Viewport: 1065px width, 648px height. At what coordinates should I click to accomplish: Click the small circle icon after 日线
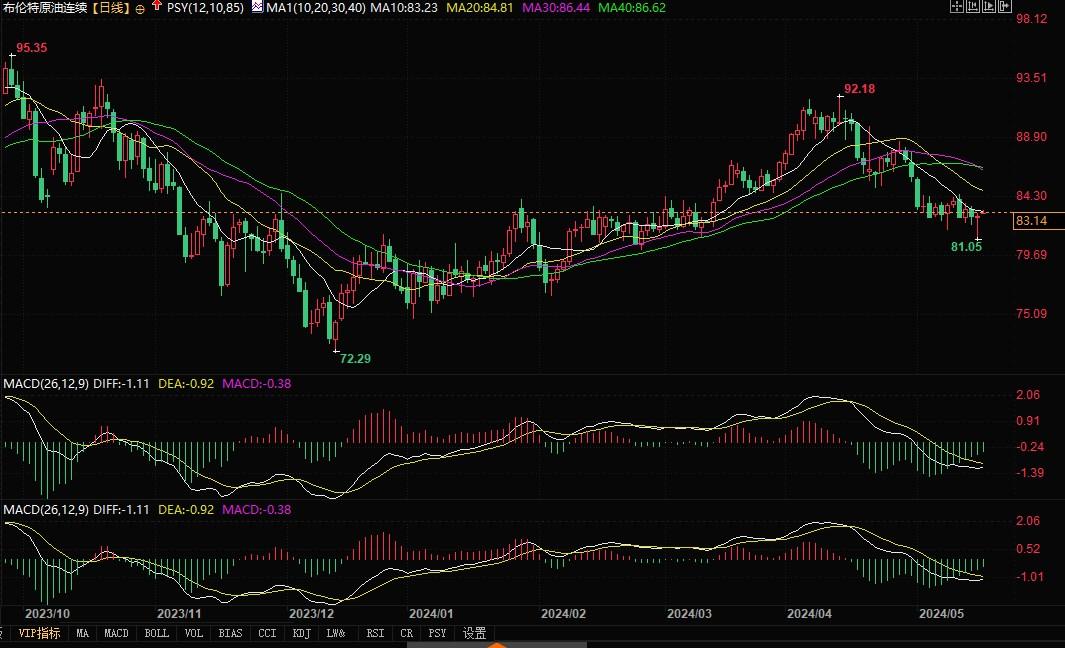[139, 7]
